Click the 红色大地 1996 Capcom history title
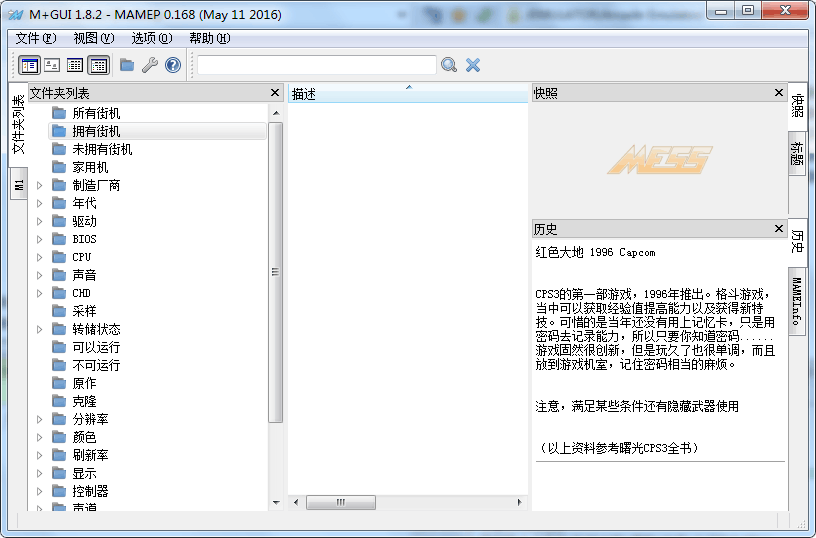Screen dimensions: 816x538 [x=595, y=252]
